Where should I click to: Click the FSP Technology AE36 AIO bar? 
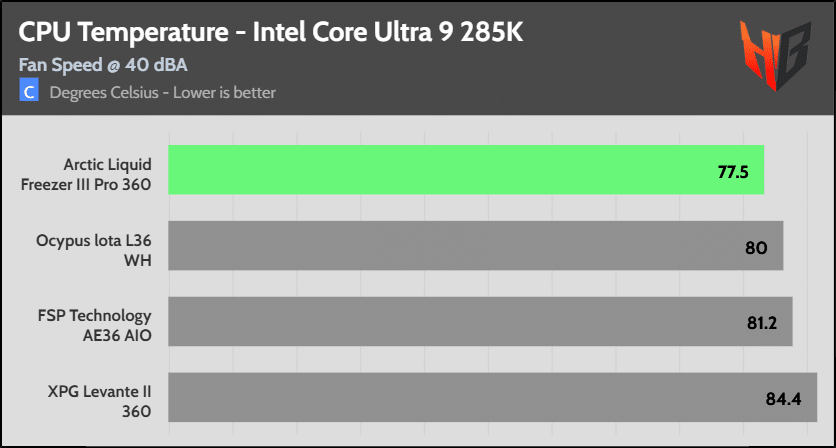pos(480,322)
